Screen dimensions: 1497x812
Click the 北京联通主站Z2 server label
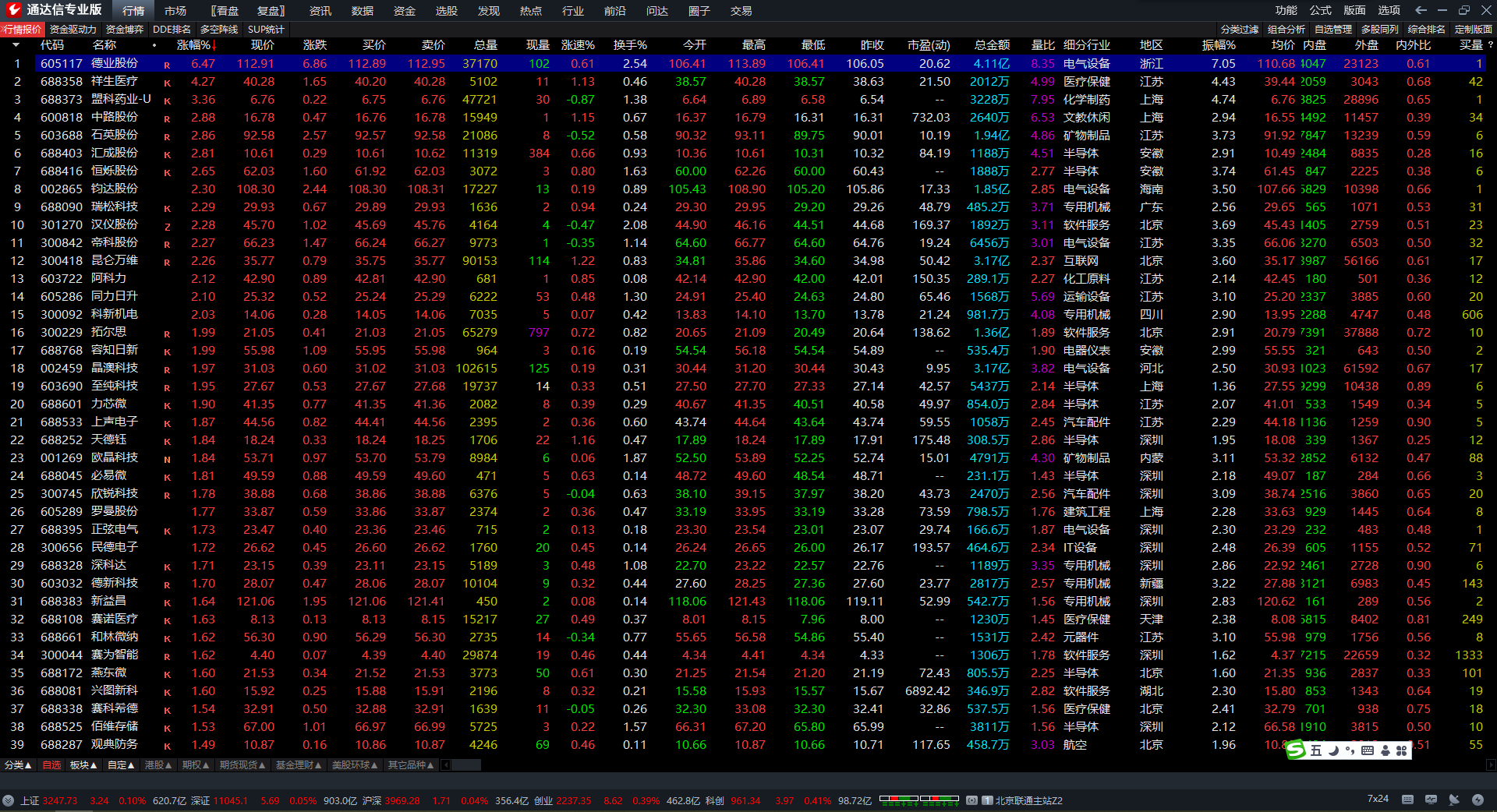(x=1028, y=800)
